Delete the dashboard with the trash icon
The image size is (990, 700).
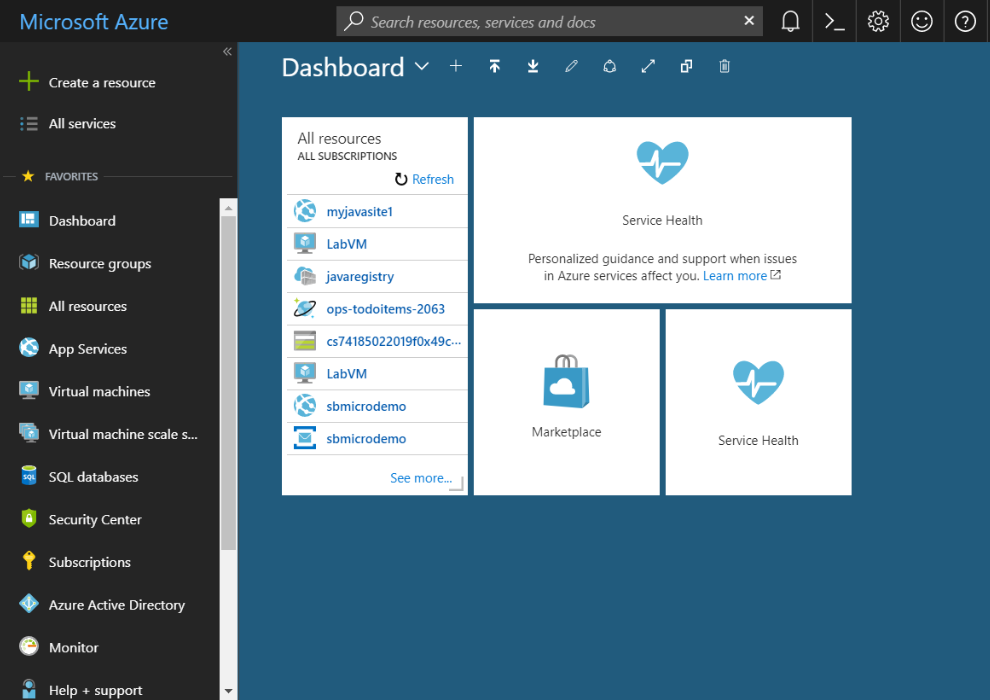point(724,66)
